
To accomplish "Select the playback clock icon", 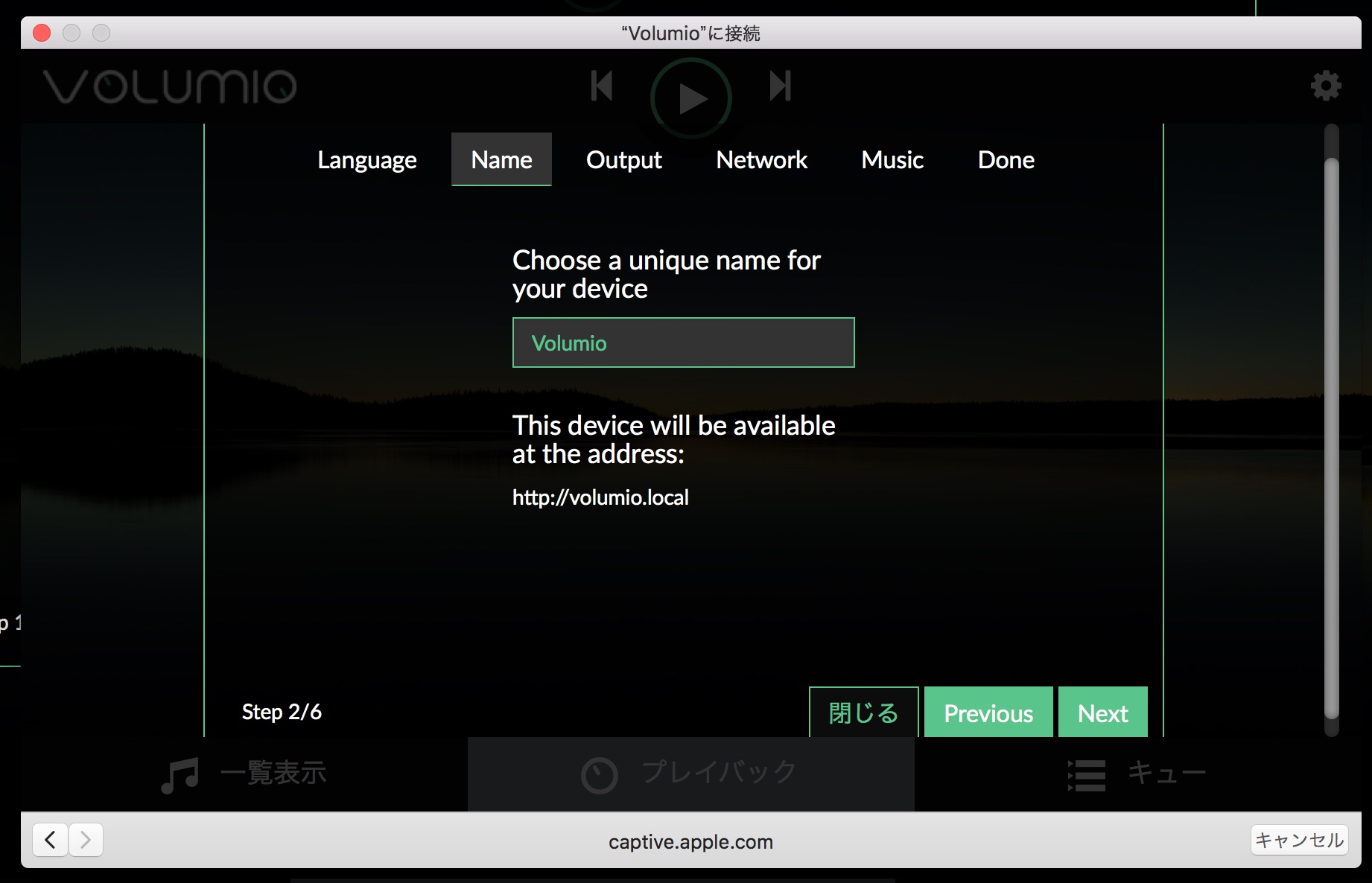I will coord(600,775).
